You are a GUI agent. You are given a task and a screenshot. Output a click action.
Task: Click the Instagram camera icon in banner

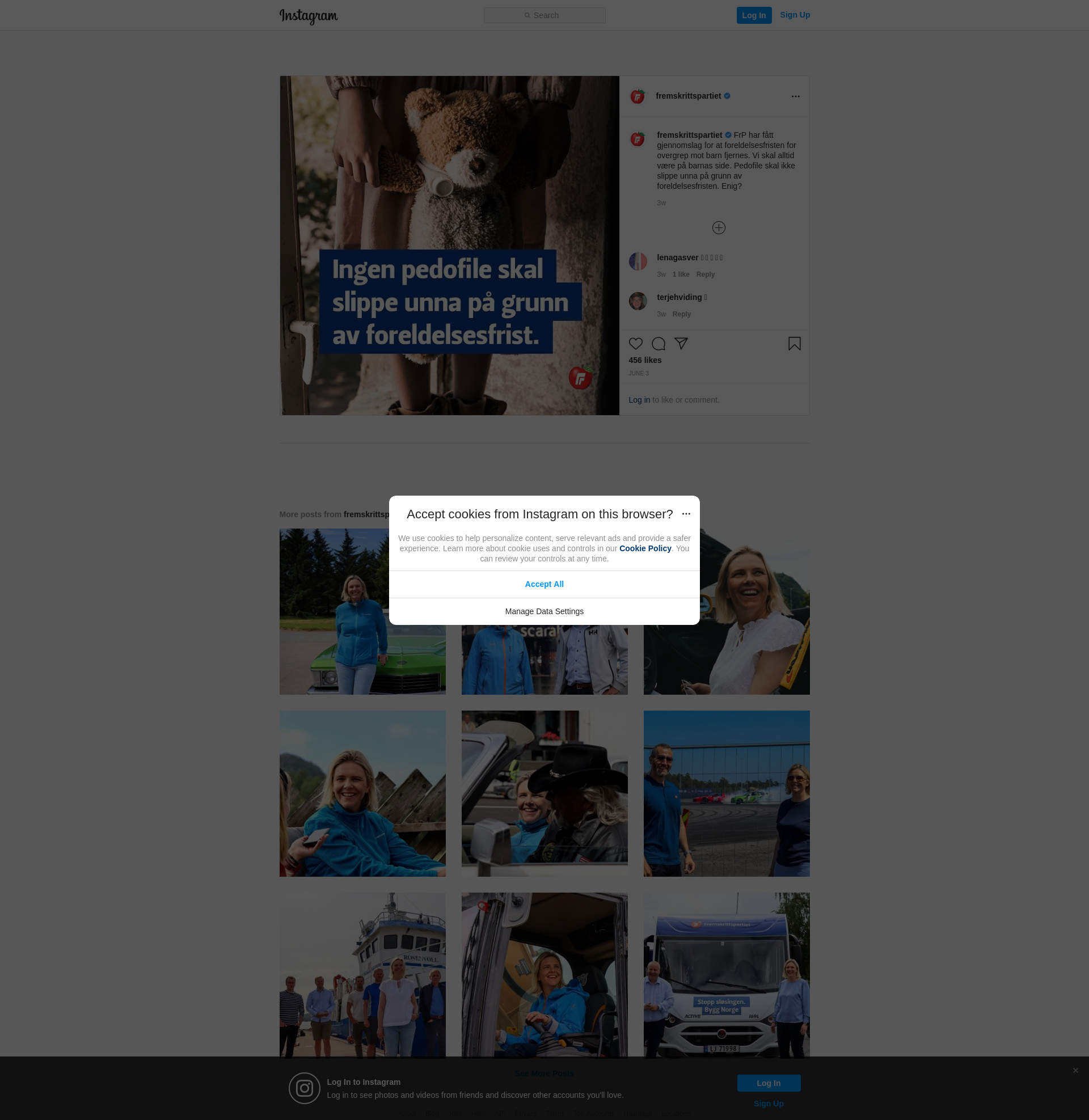pyautogui.click(x=304, y=1089)
